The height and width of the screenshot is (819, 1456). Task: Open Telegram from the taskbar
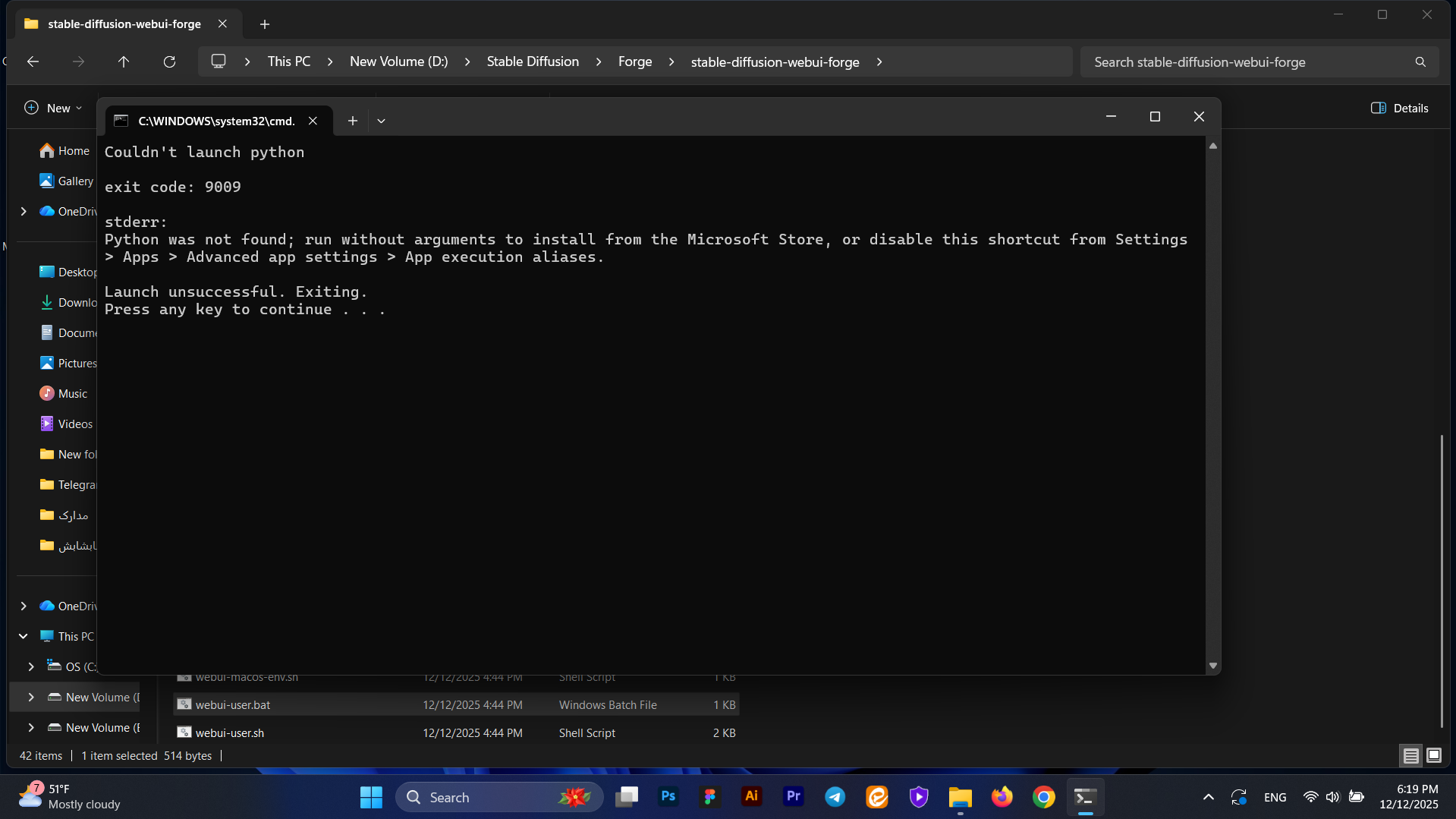[x=835, y=797]
